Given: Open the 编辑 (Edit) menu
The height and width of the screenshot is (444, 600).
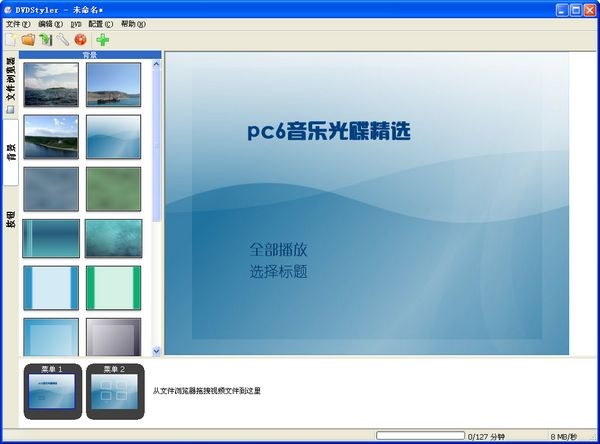Looking at the screenshot, I should click(51, 23).
